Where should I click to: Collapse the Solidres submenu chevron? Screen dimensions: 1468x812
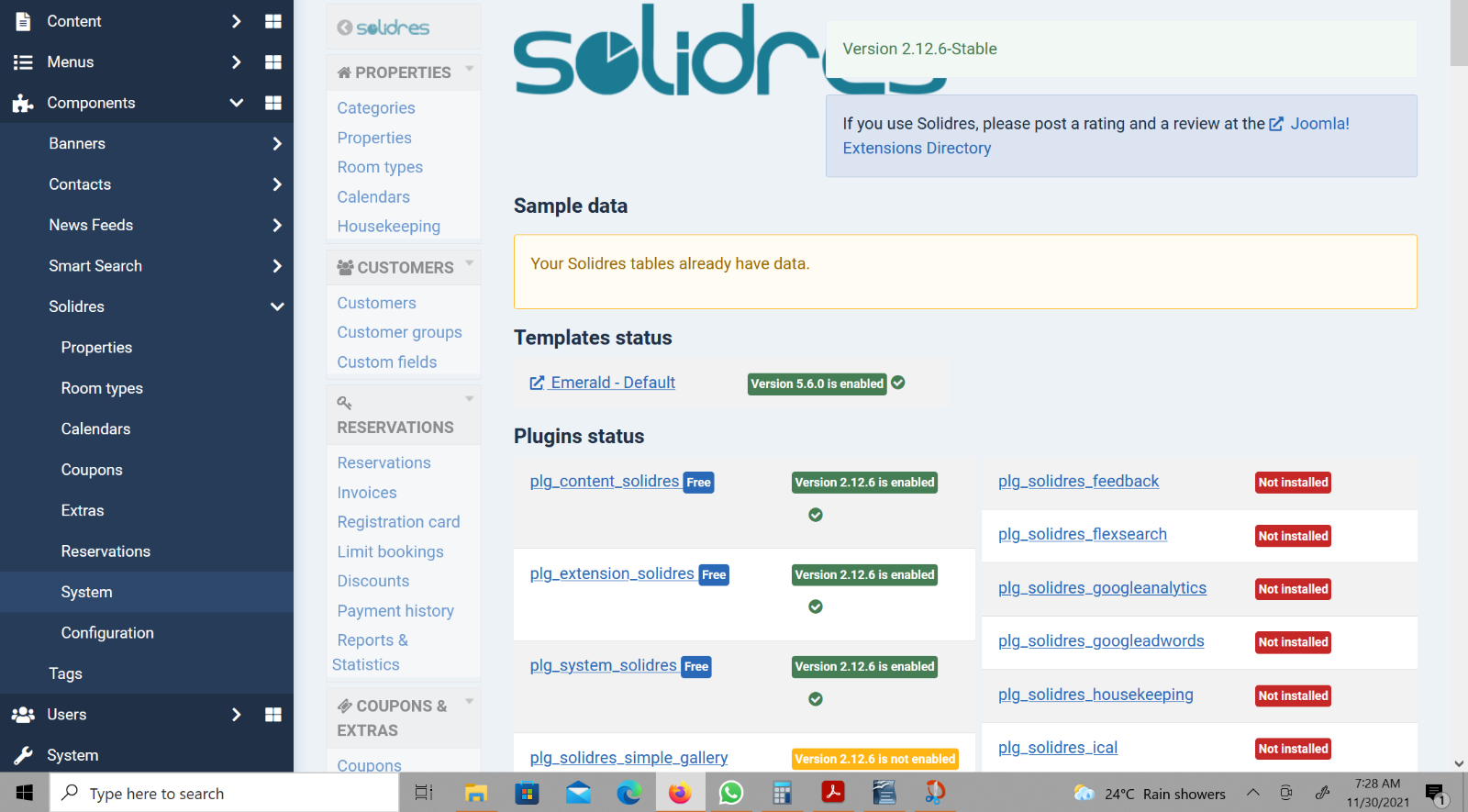coord(277,306)
